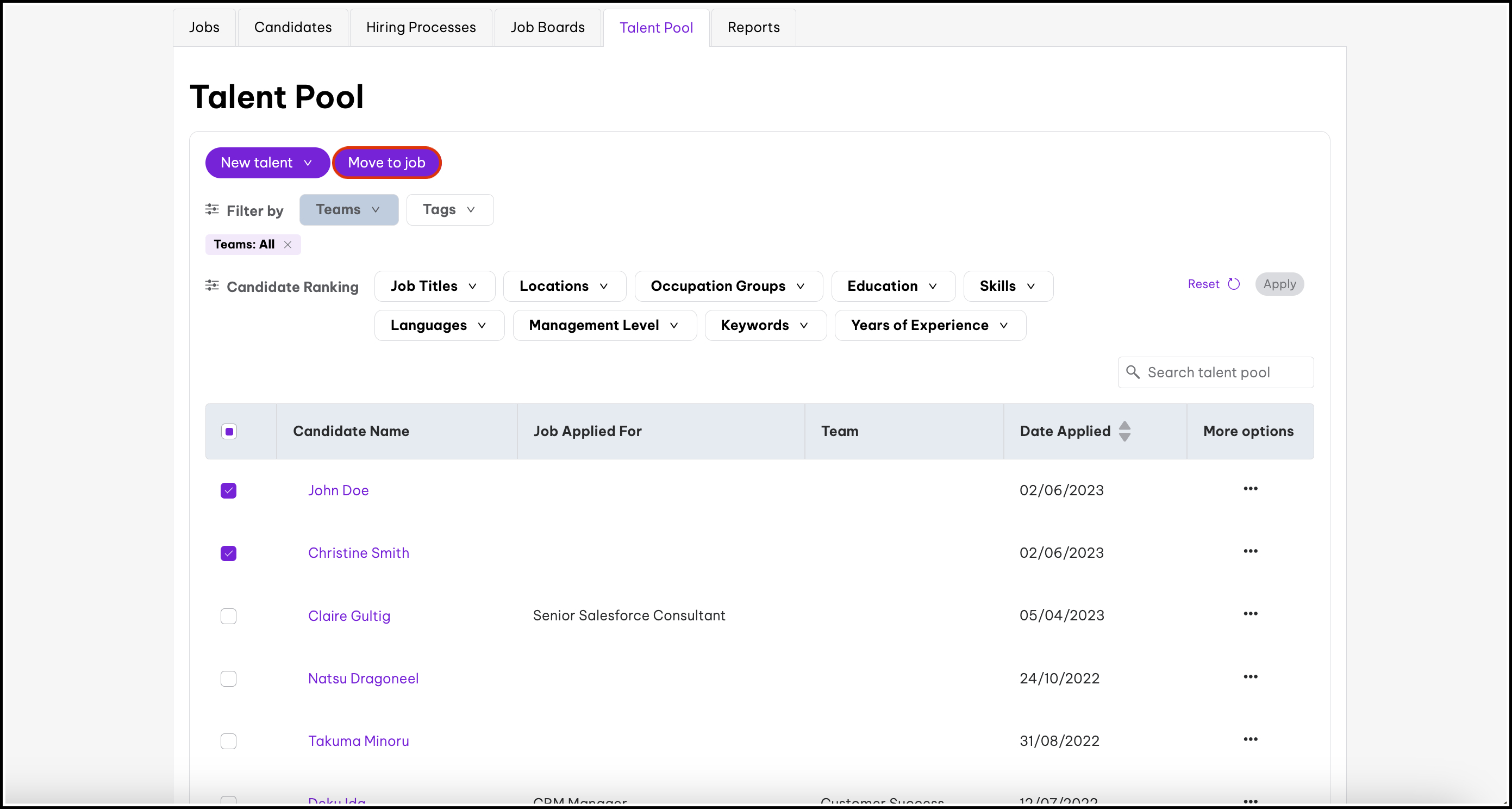
Task: Open the Years of Experience dropdown
Action: click(930, 325)
